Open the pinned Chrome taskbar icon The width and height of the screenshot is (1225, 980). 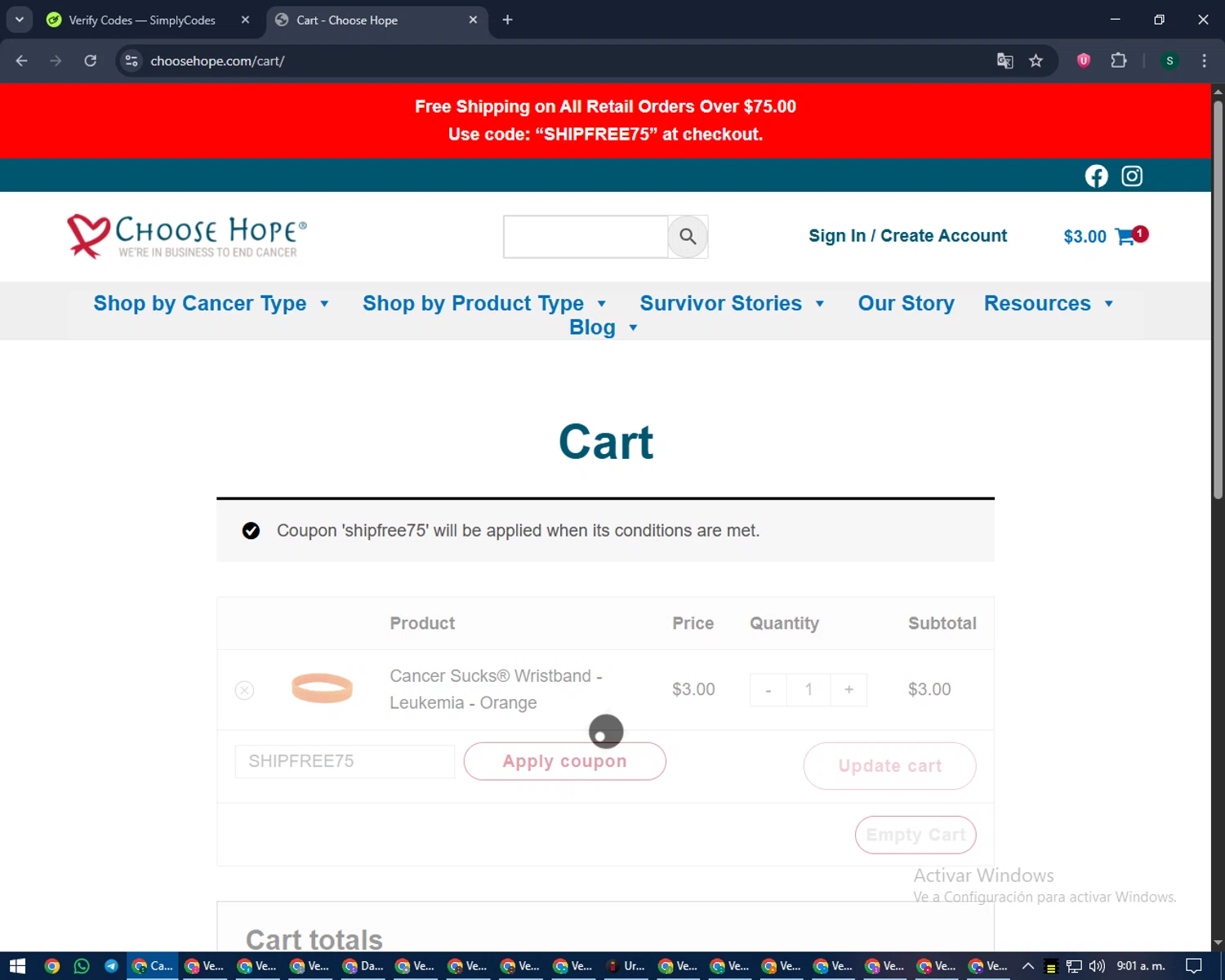click(x=52, y=966)
